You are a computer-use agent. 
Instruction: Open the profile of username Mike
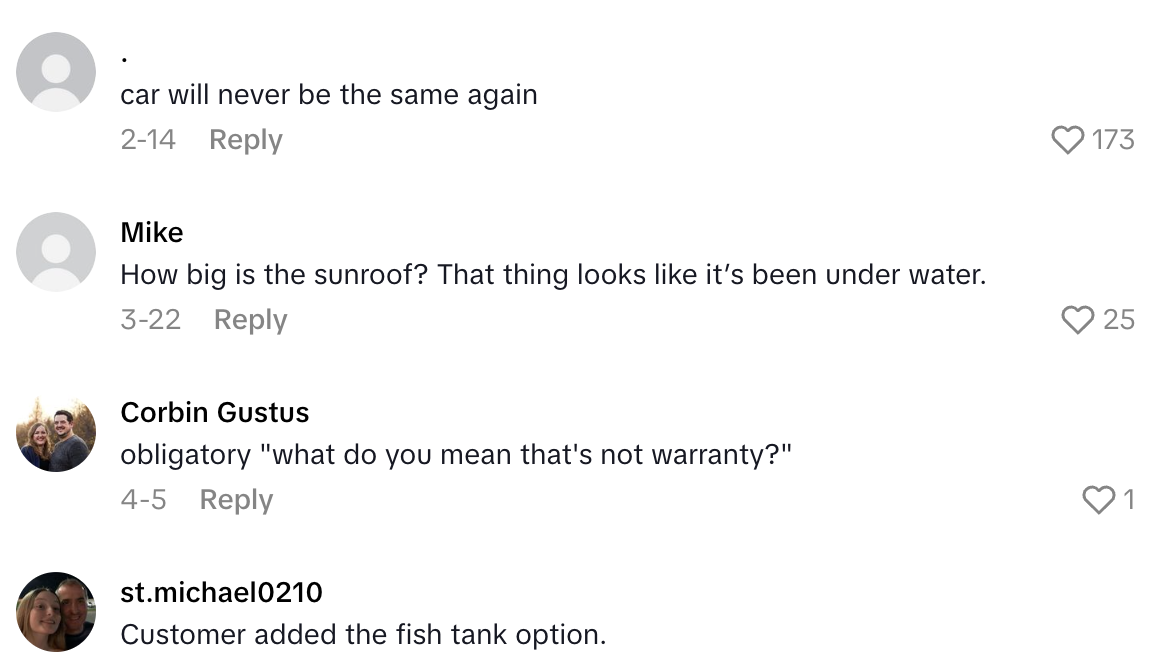click(x=152, y=233)
